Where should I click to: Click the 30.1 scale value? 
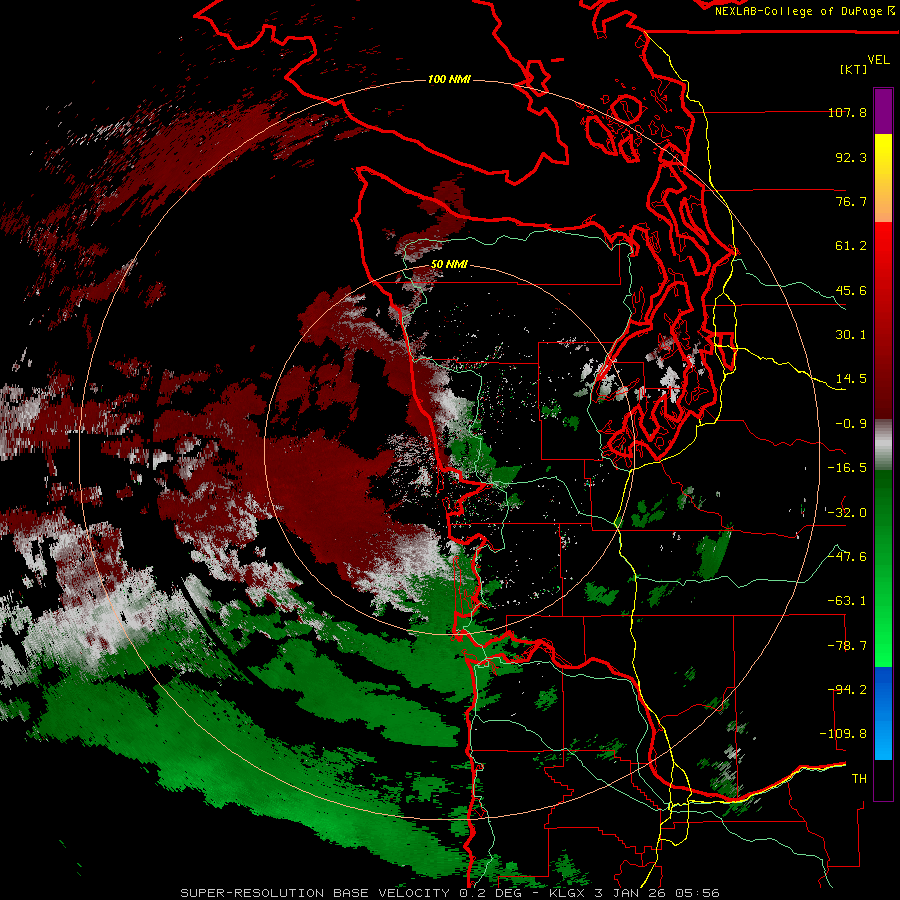(851, 335)
